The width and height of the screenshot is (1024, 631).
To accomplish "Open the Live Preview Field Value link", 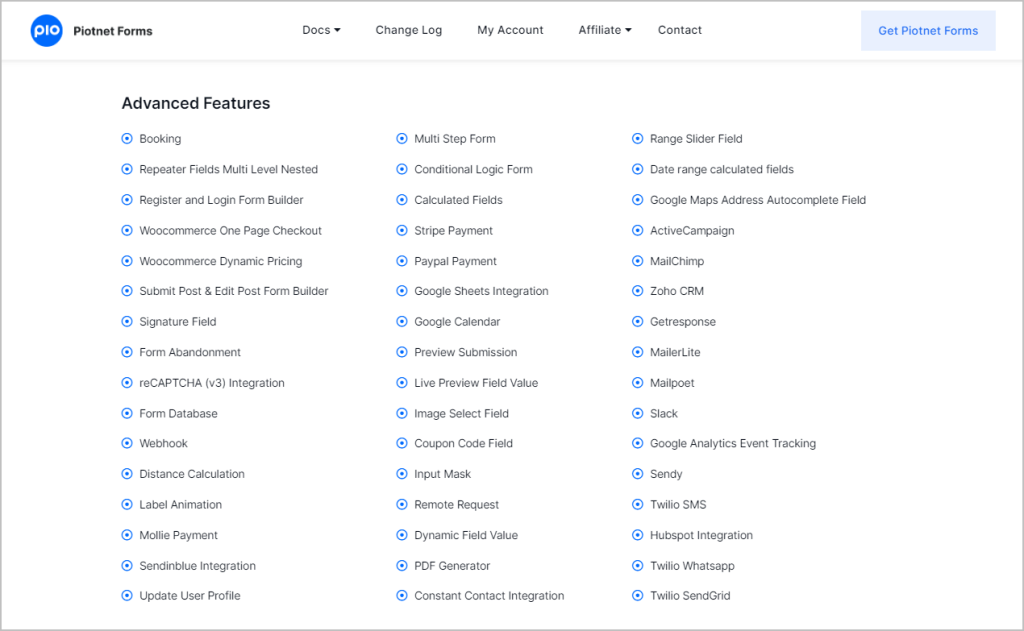I will 476,383.
